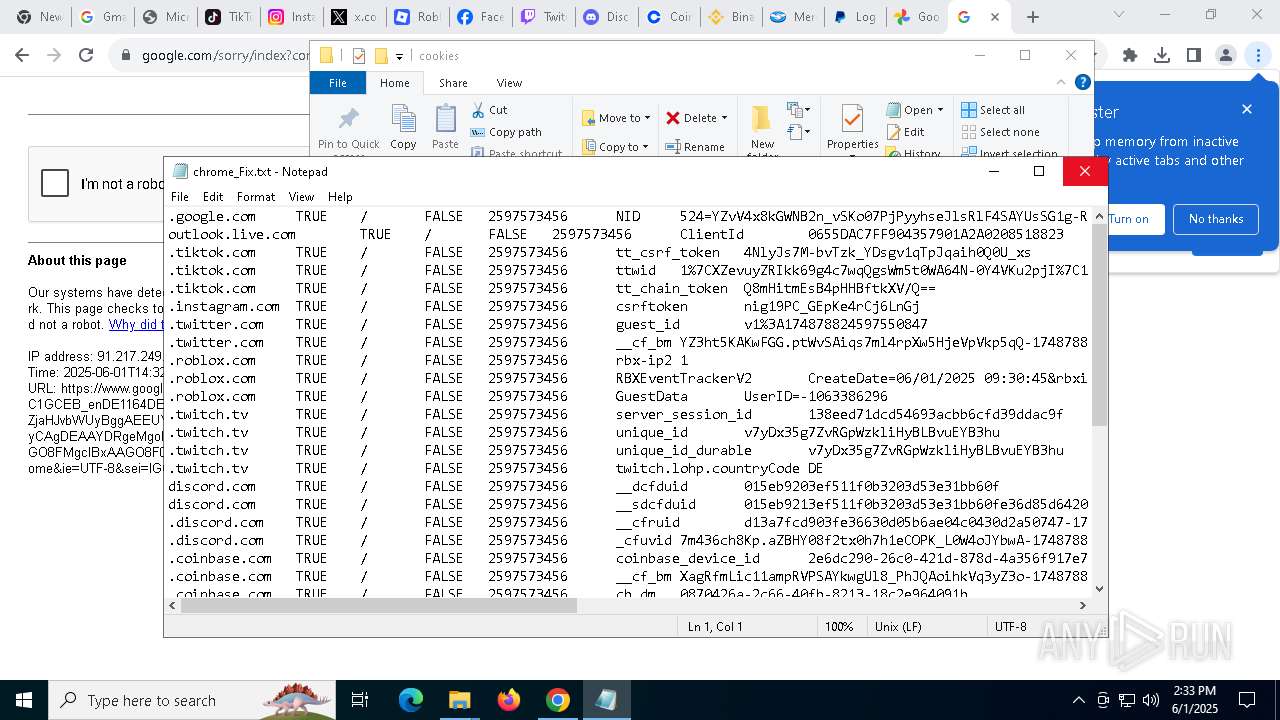
Task: Click Select all in the ribbon
Action: click(993, 110)
